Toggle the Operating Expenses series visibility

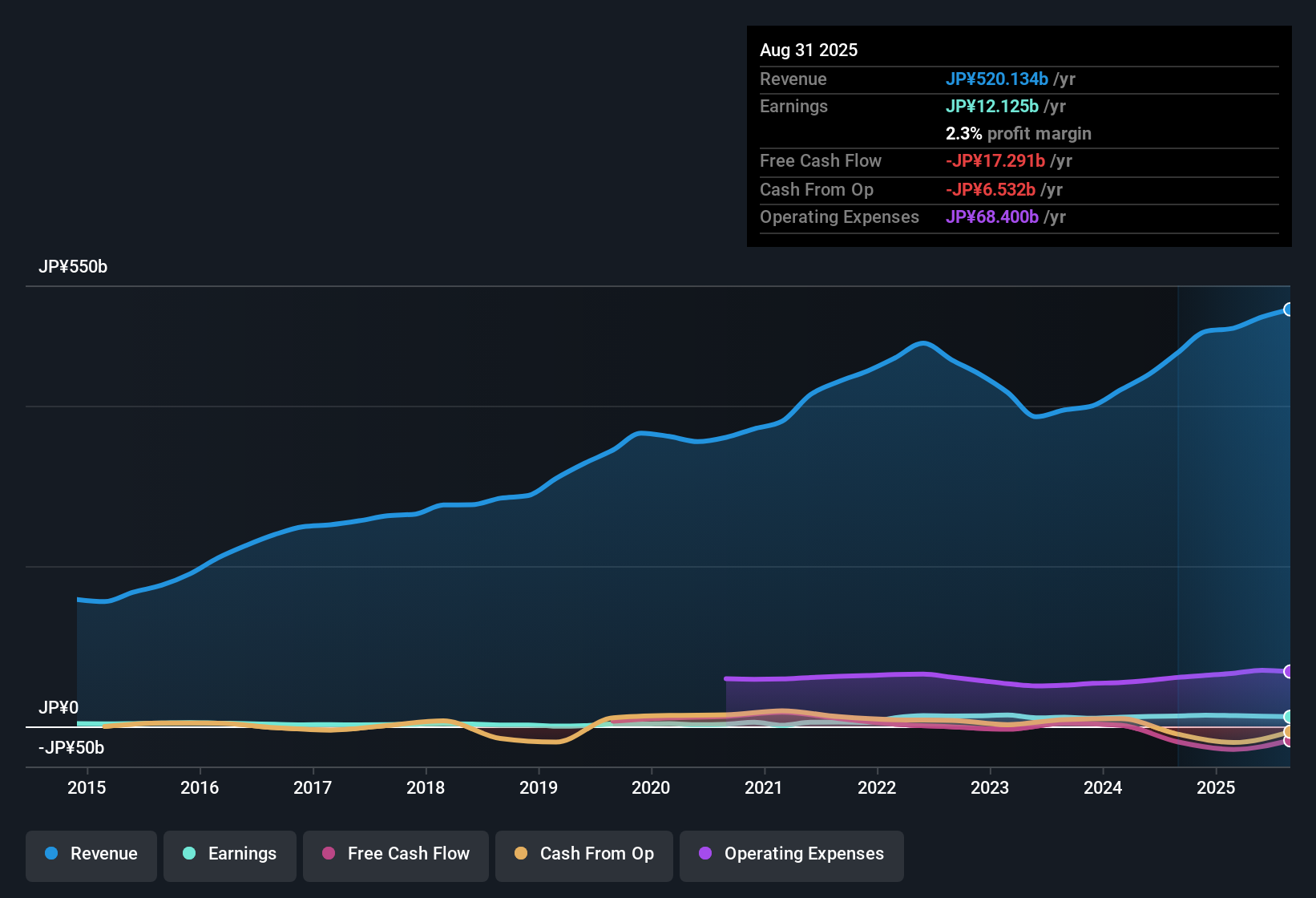pos(791,855)
